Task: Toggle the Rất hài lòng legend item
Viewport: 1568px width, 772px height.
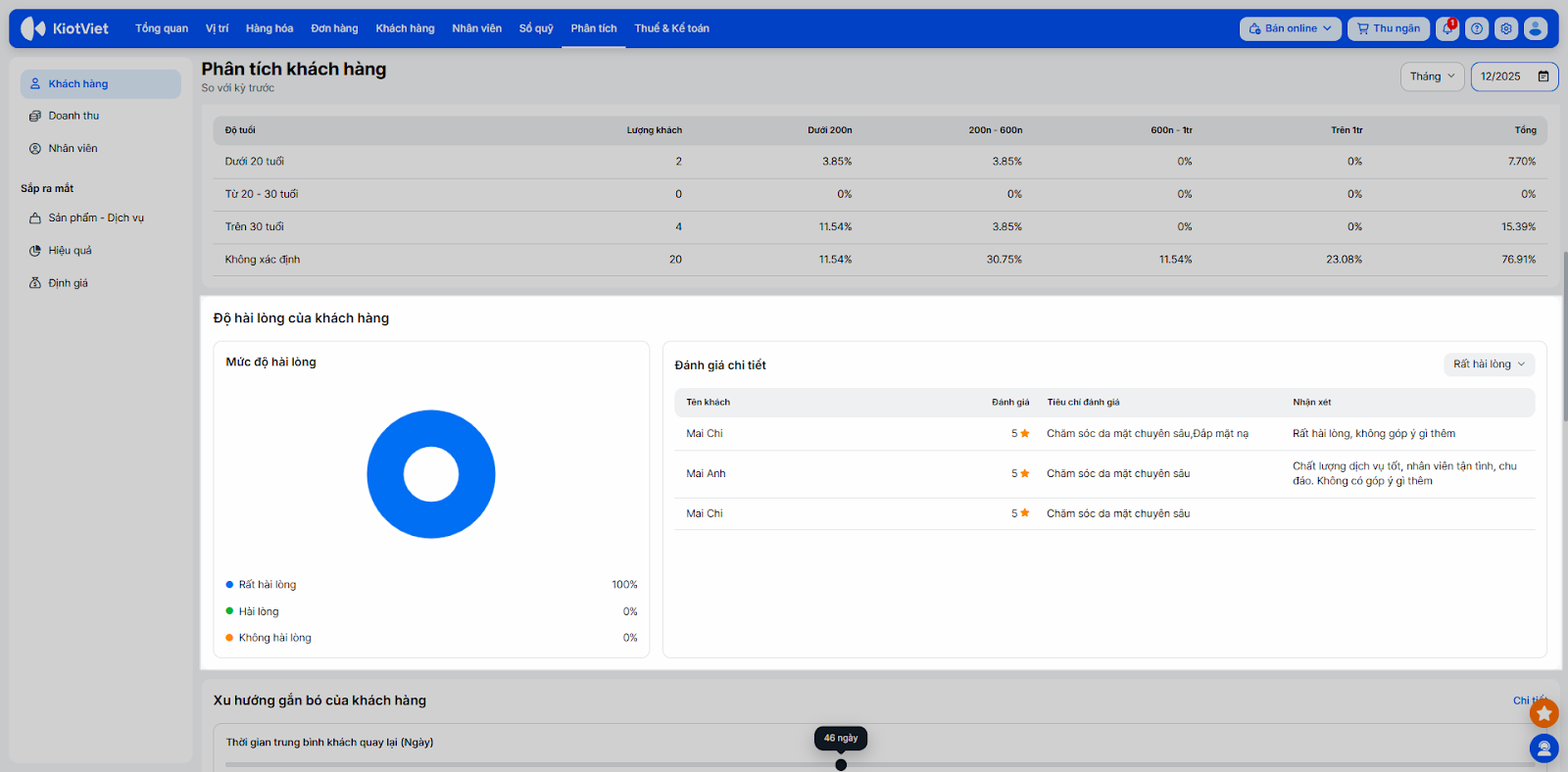Action: click(x=267, y=585)
